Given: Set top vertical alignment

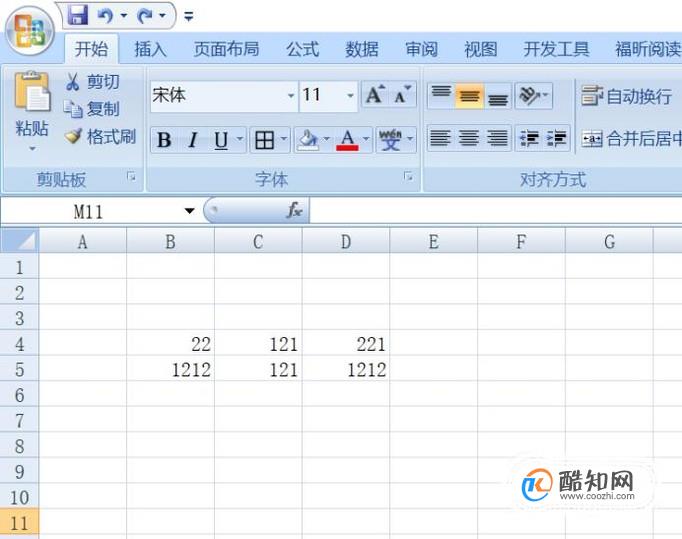Looking at the screenshot, I should tap(441, 95).
